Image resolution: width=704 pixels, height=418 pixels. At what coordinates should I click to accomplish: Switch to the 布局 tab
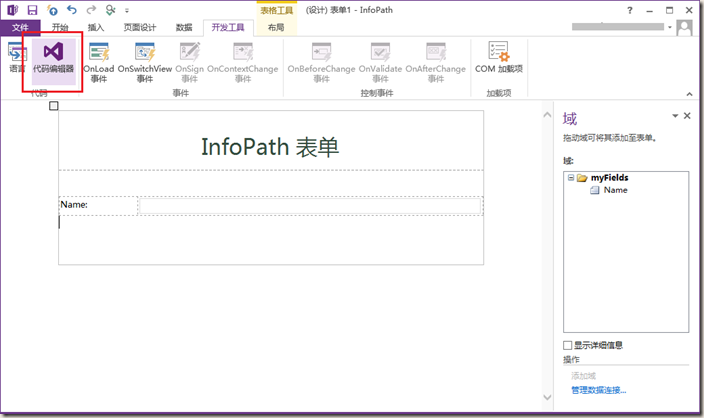point(276,27)
